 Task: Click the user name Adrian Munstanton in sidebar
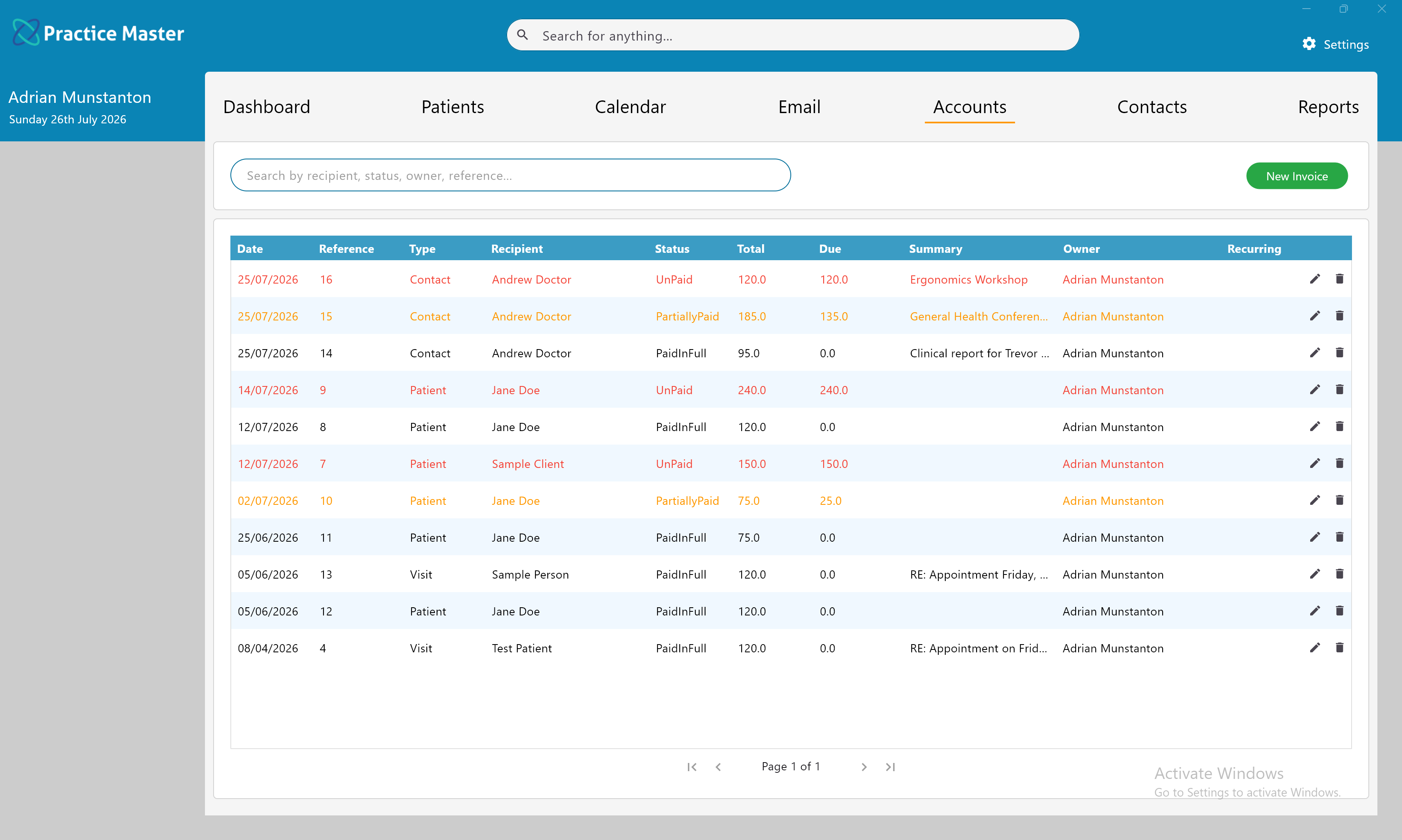click(80, 98)
